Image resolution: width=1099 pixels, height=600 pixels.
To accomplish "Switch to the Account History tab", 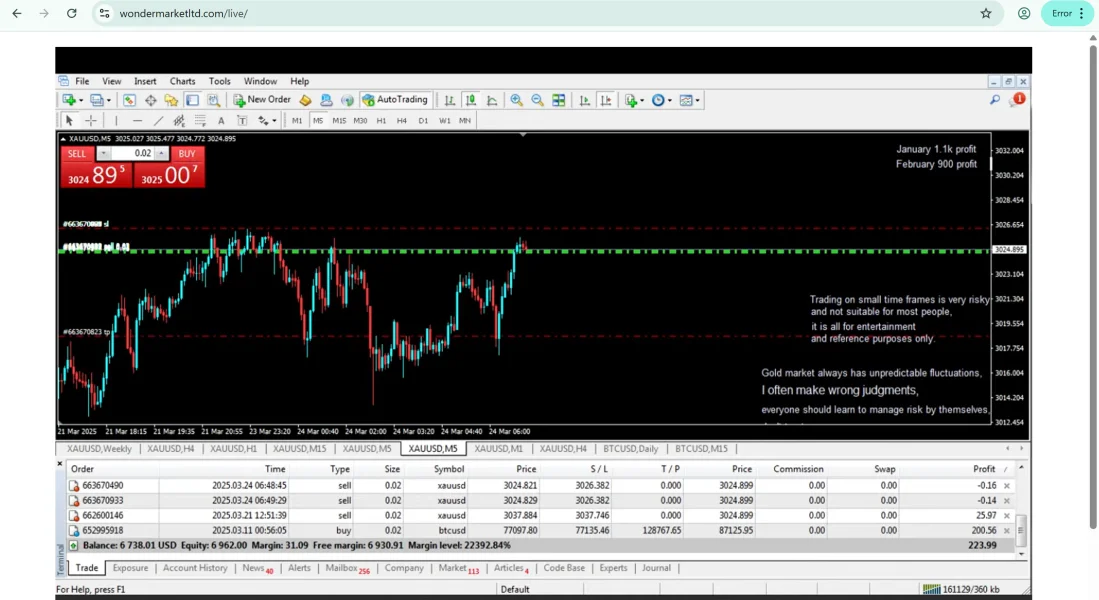I will coord(195,568).
